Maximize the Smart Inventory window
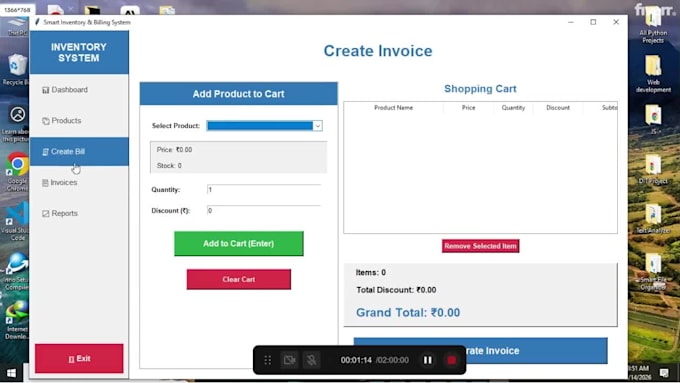 [593, 22]
